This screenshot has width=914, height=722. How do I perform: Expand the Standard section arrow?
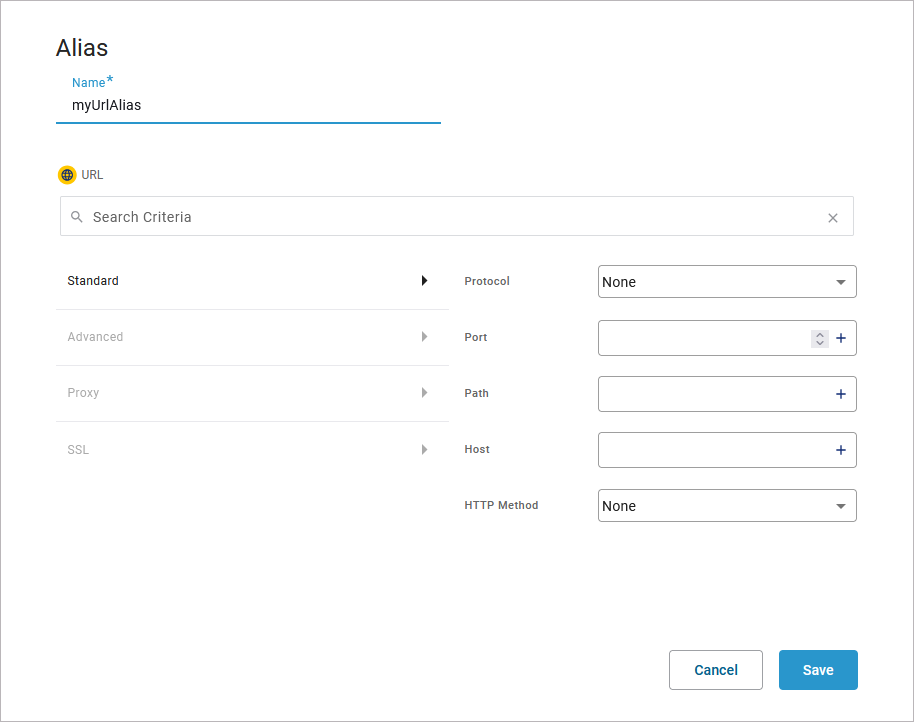pyautogui.click(x=424, y=281)
